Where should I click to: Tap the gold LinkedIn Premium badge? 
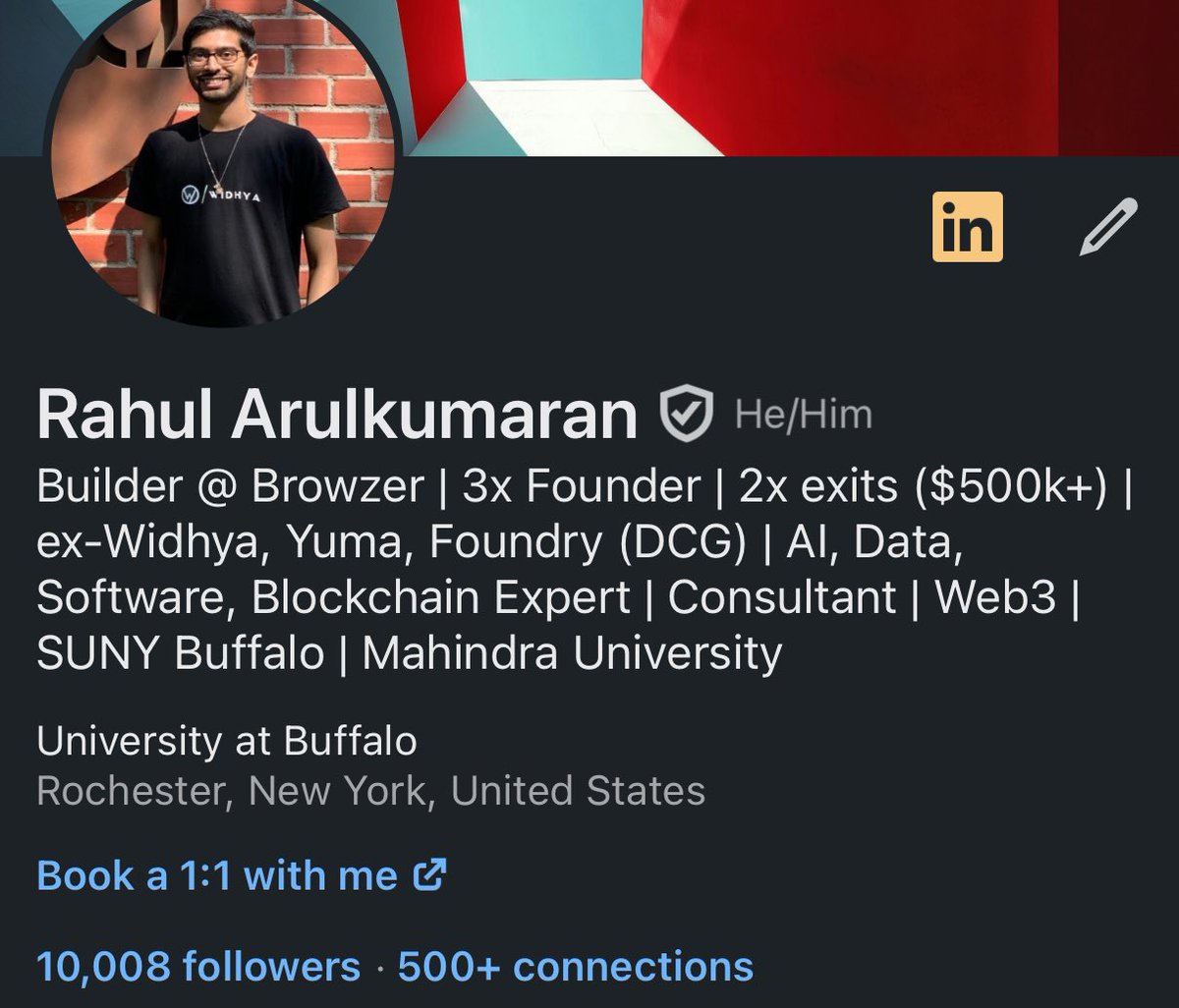click(968, 227)
